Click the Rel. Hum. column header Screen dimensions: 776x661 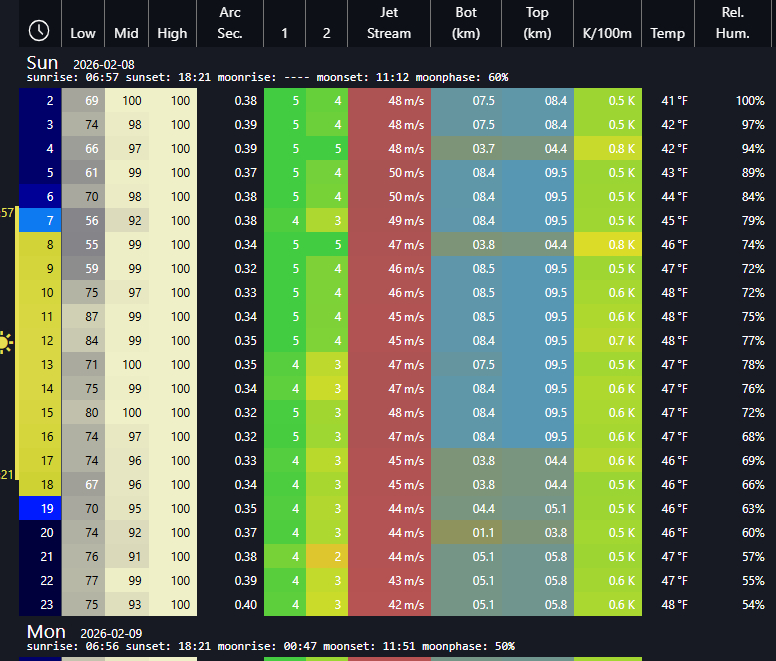(739, 23)
